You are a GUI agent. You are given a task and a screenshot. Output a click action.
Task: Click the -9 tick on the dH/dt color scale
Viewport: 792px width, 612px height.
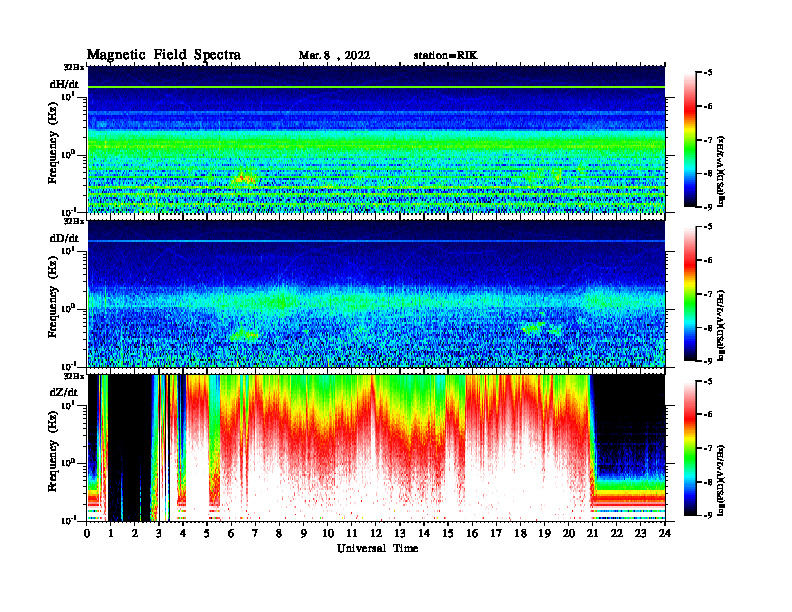tap(707, 207)
